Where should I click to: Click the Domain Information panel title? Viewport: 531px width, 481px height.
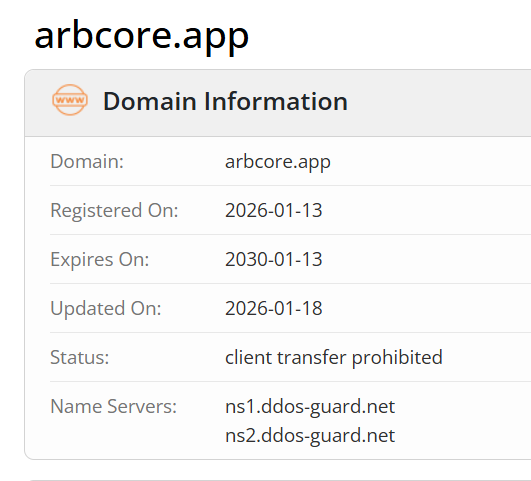(225, 101)
